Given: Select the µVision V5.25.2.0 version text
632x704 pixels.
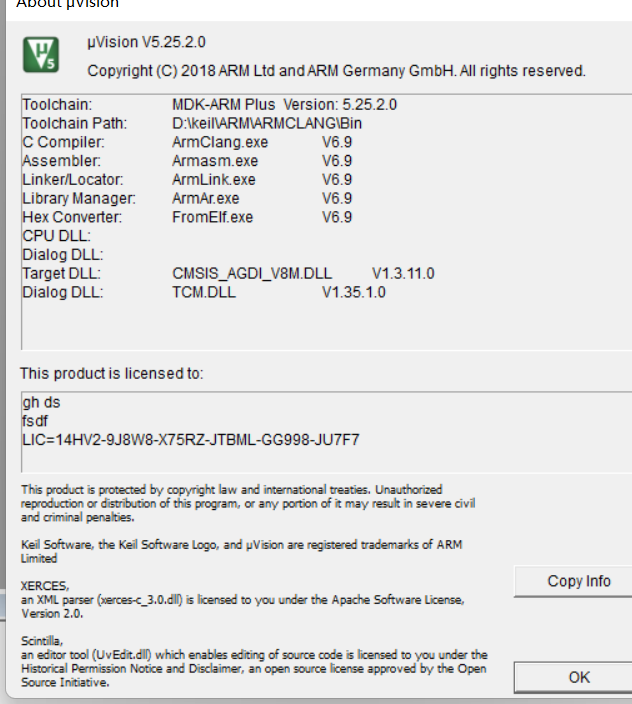Looking at the screenshot, I should point(146,42).
